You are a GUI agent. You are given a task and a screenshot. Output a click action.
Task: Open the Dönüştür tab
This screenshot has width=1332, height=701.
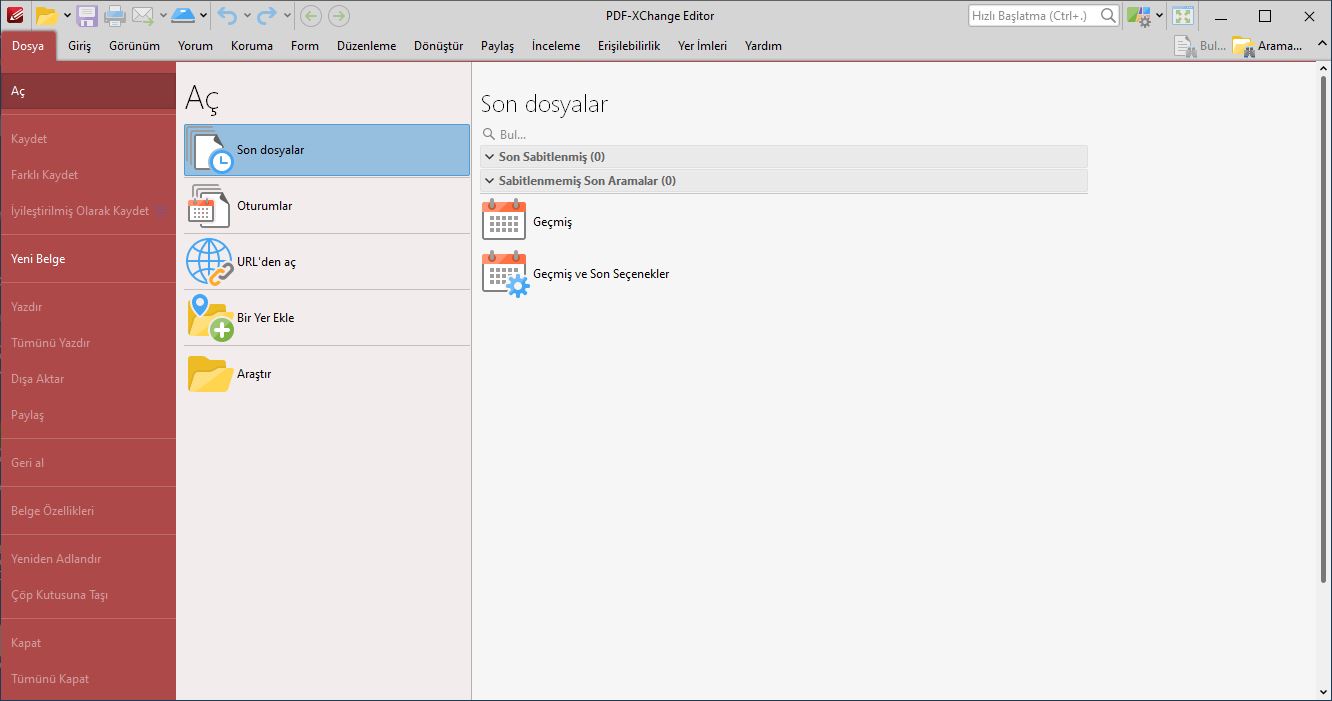pos(438,46)
